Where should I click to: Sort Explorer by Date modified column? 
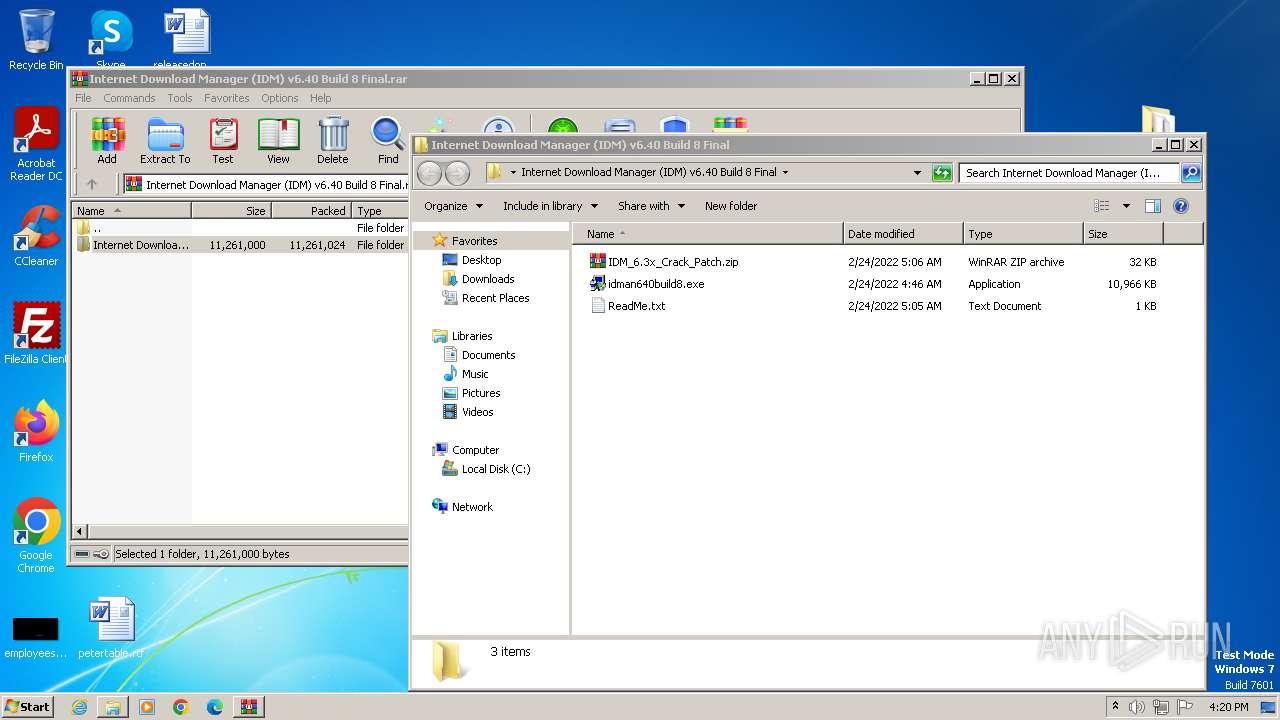coord(903,234)
